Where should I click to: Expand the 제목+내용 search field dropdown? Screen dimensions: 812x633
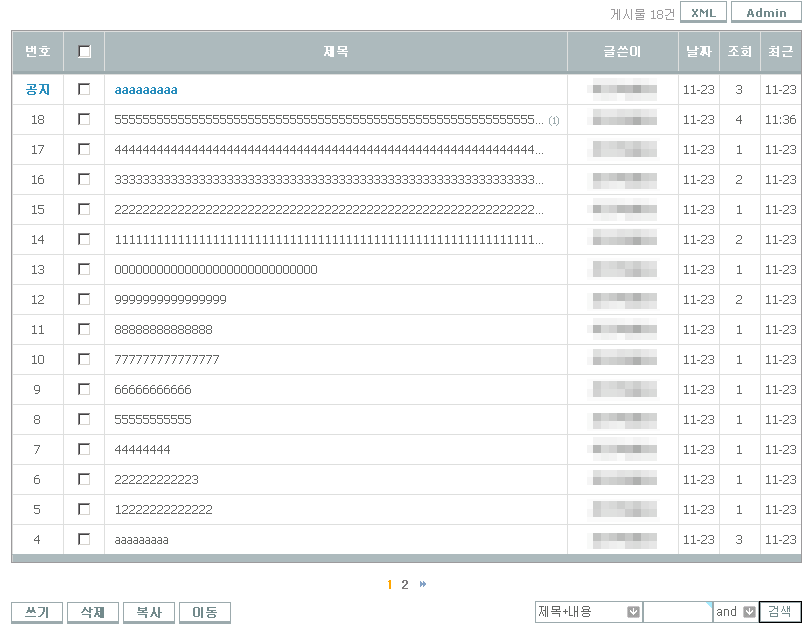point(632,612)
